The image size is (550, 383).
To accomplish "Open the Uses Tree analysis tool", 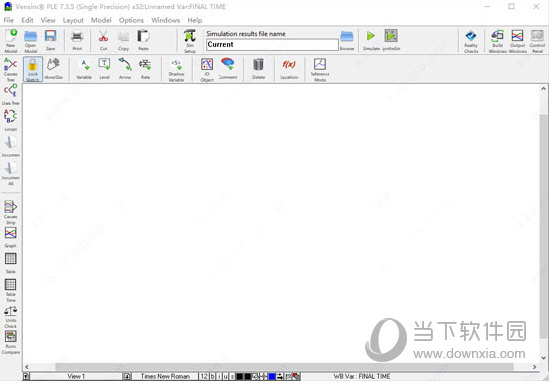I will click(11, 95).
